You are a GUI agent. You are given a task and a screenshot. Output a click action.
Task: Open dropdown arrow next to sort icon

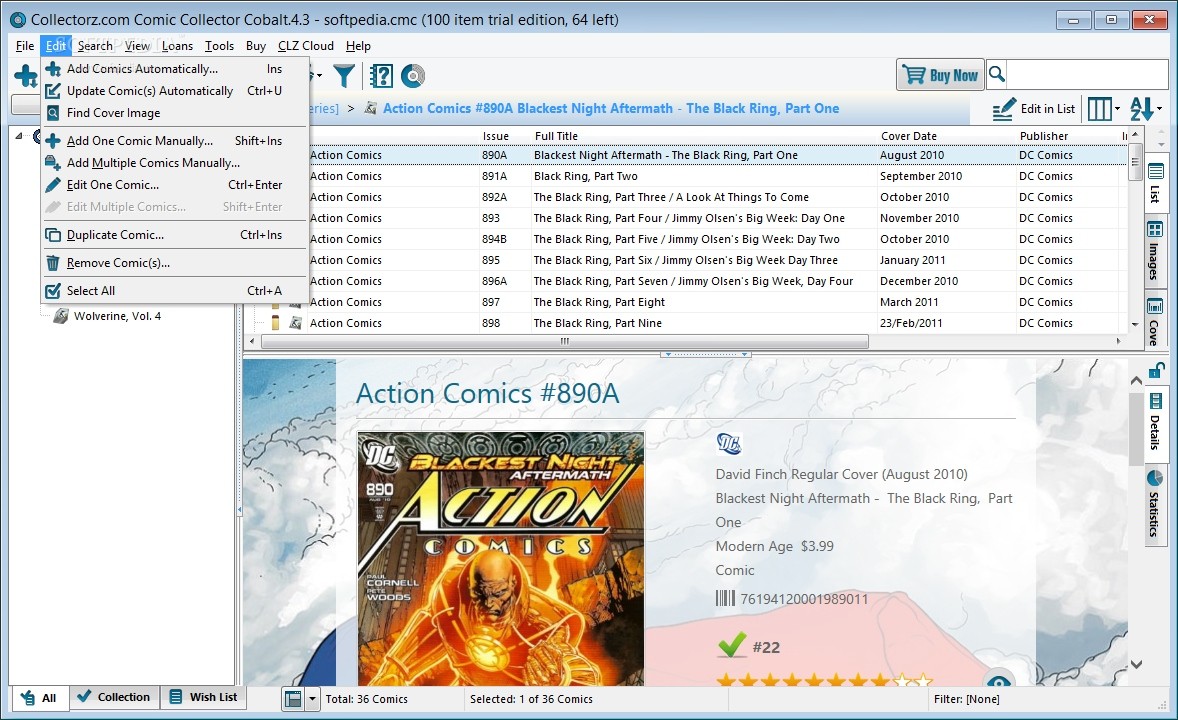1159,109
